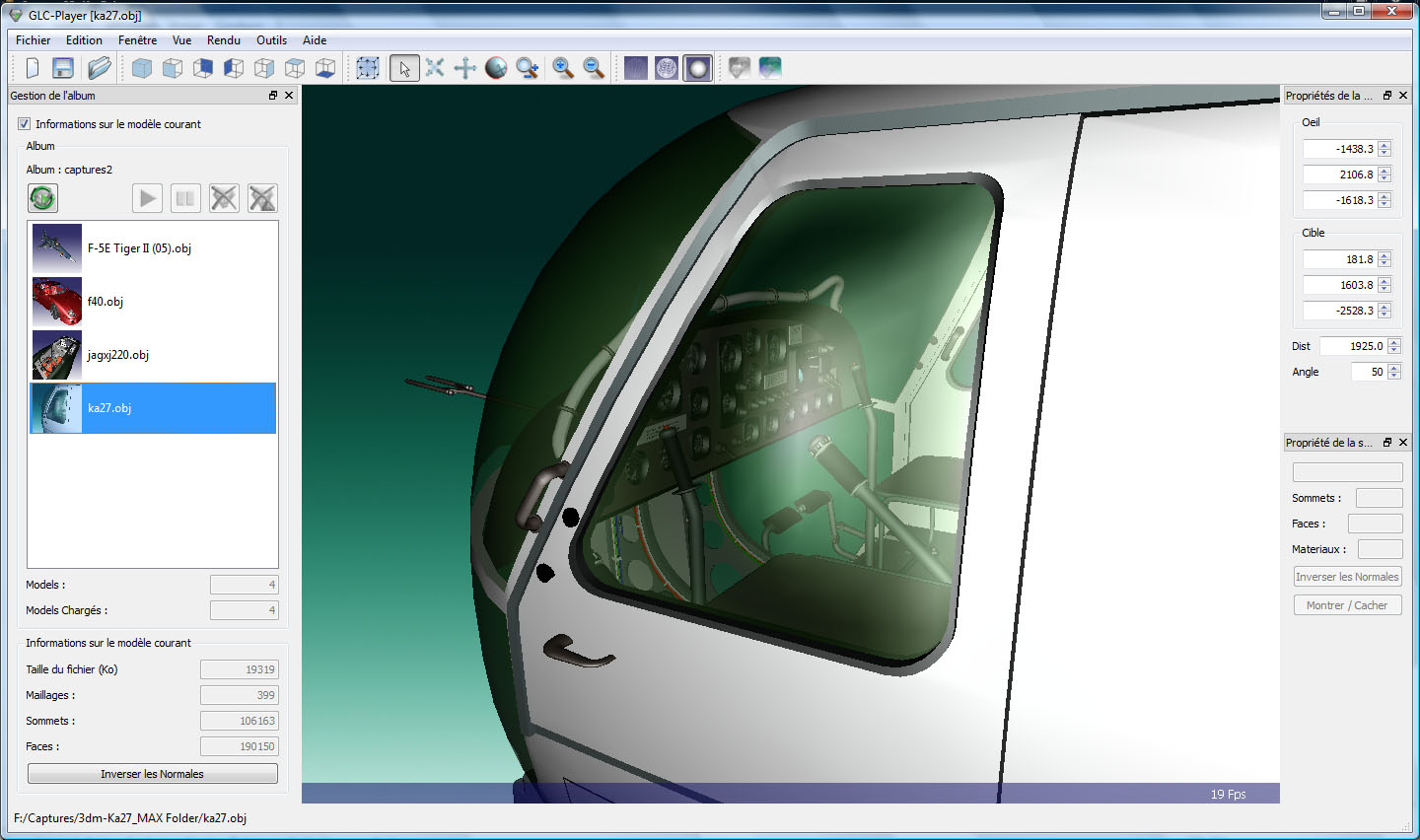Increase the Oeil -1618.3 value

[1384, 196]
